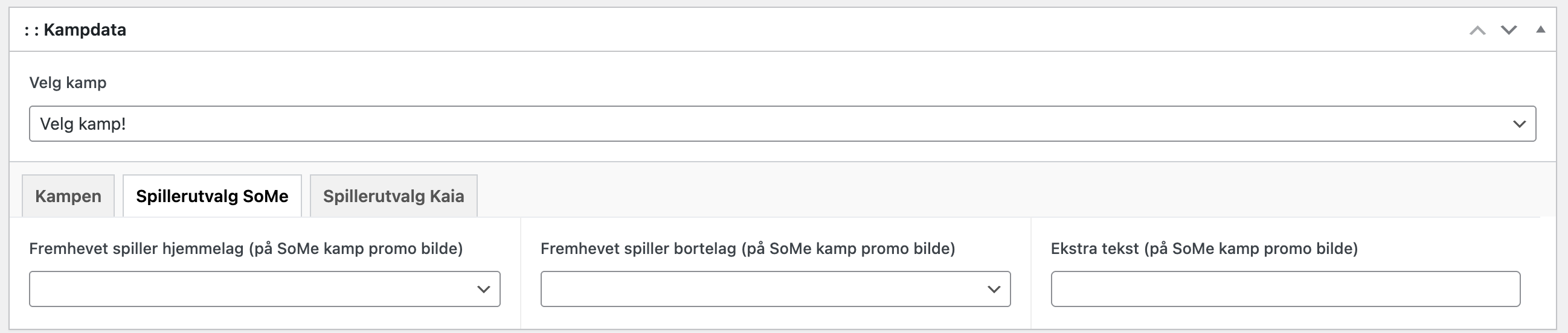Click the 'Velg kamp' field label
This screenshot has height=333, width=1568.
coord(68,83)
